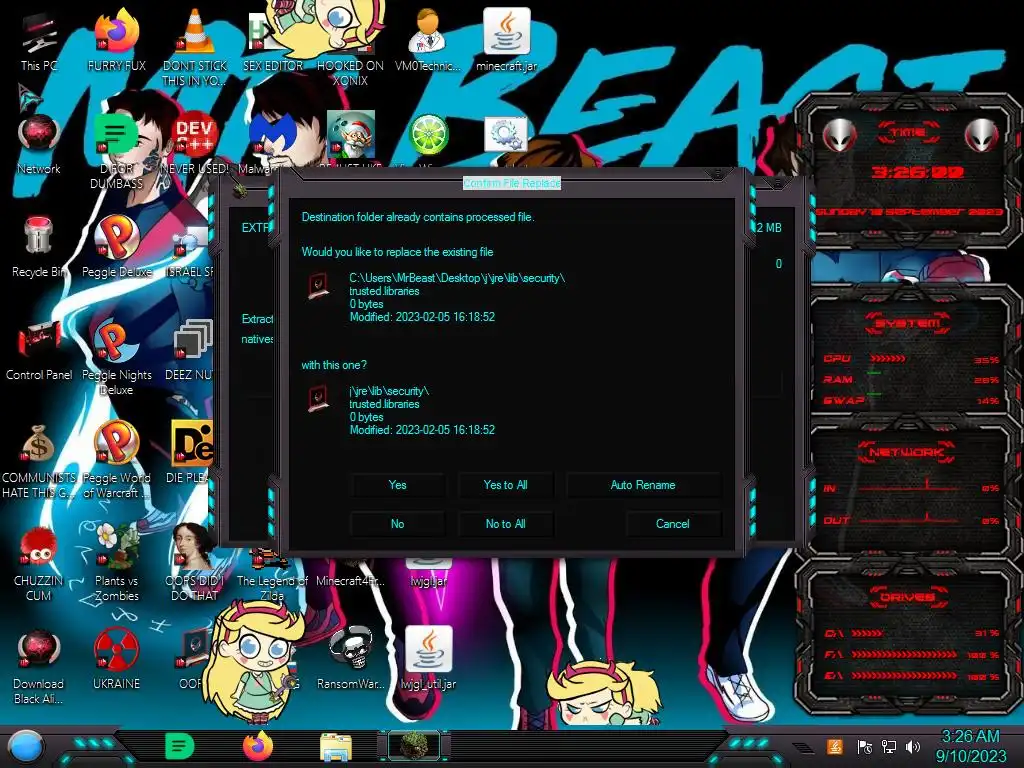Click The Legend of Zelda label
Image resolution: width=1024 pixels, height=768 pixels.
tap(272, 588)
